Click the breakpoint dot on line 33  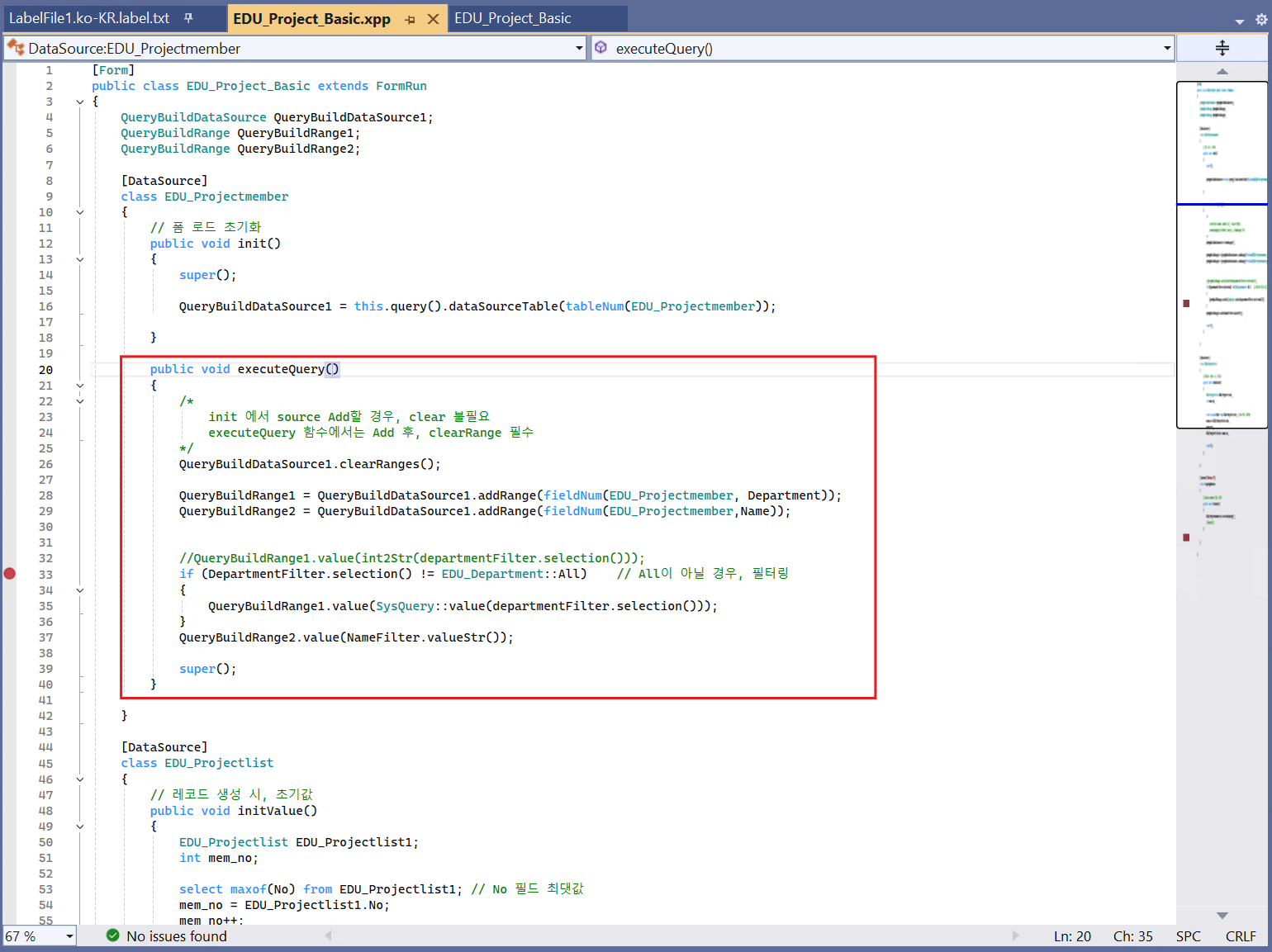pyautogui.click(x=10, y=574)
